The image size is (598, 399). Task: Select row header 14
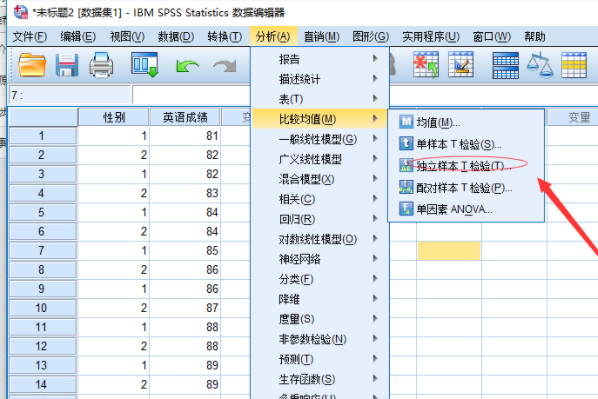(42, 384)
